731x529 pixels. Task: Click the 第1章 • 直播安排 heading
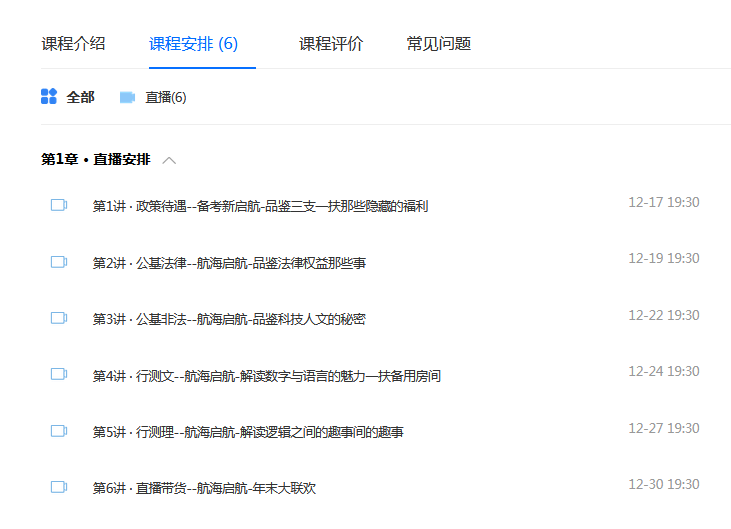[x=96, y=159]
